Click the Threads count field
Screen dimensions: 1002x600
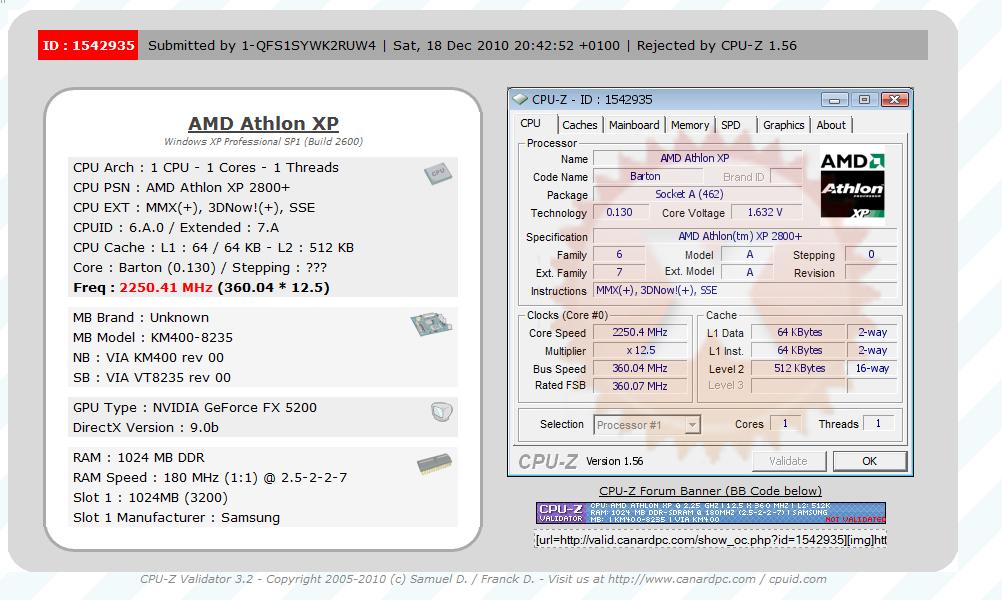click(x=879, y=424)
